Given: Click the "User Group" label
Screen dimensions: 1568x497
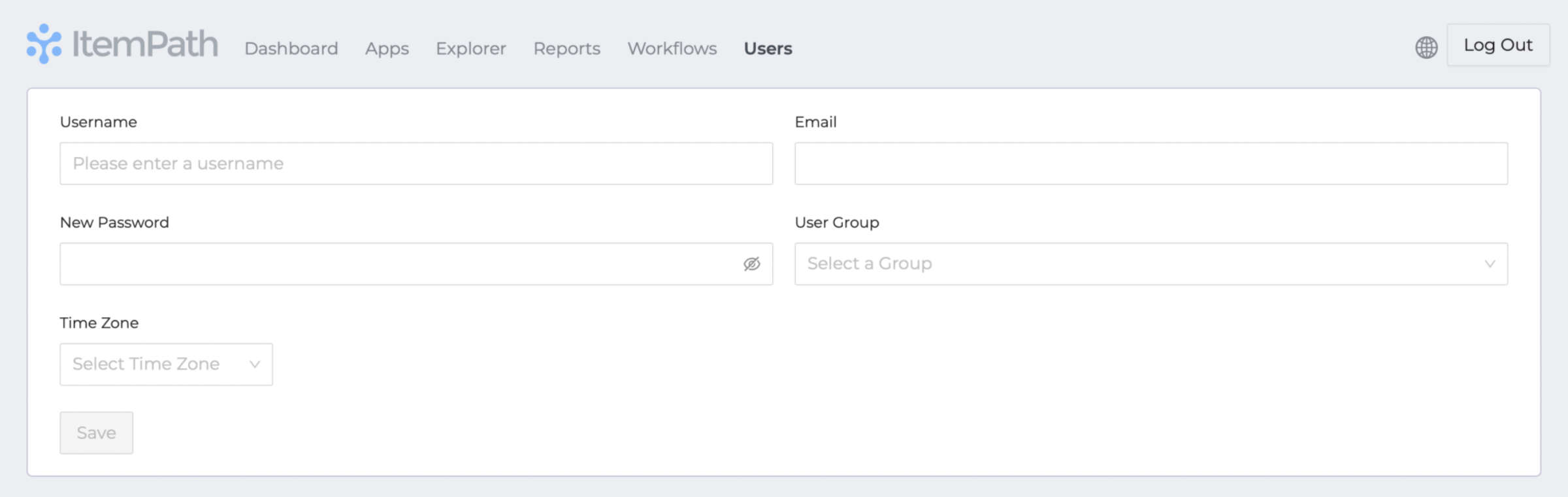Looking at the screenshot, I should coord(837,222).
